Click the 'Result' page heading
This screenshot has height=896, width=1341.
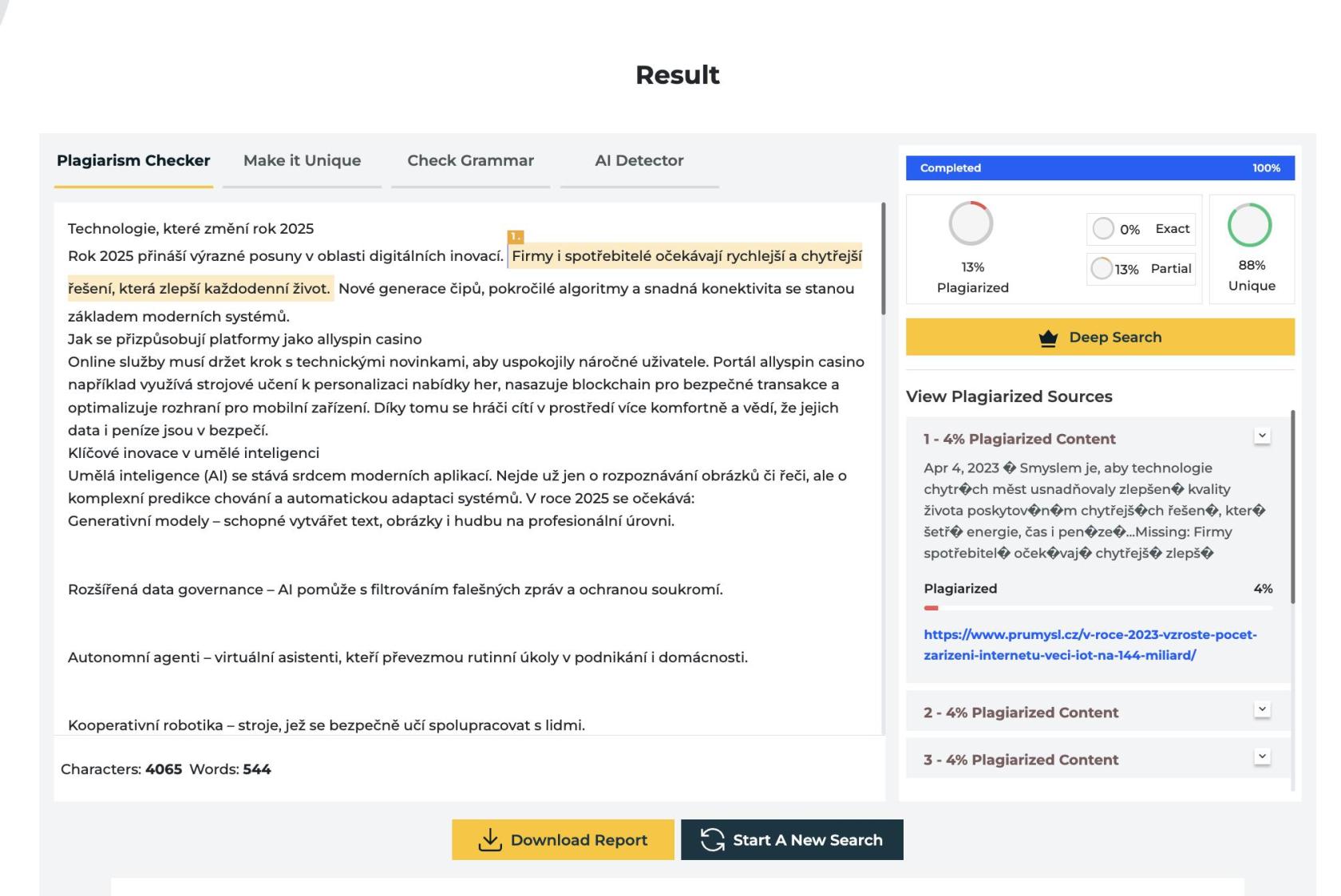[677, 75]
